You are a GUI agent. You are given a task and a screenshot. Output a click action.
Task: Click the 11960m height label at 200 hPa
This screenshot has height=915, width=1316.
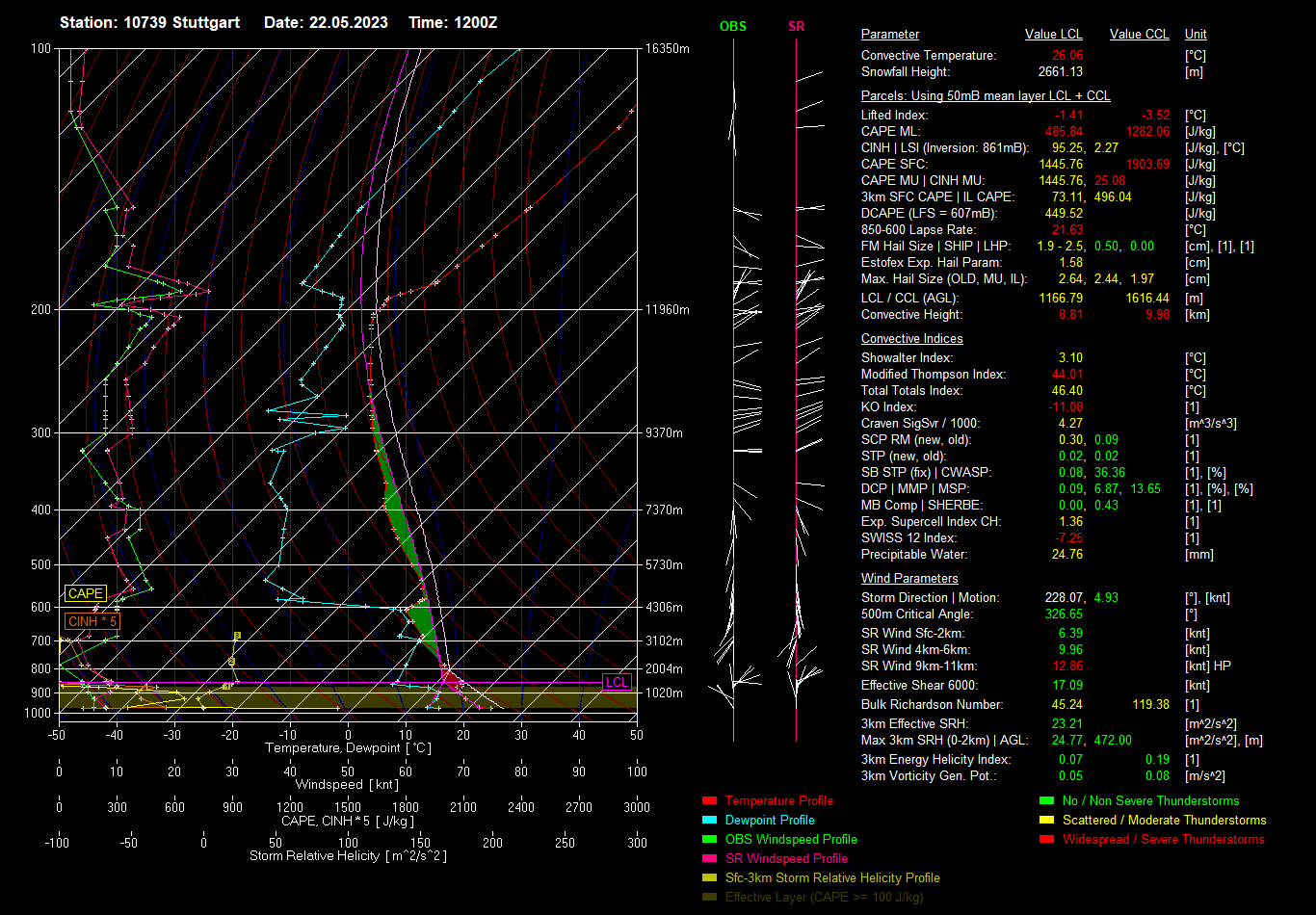point(669,310)
